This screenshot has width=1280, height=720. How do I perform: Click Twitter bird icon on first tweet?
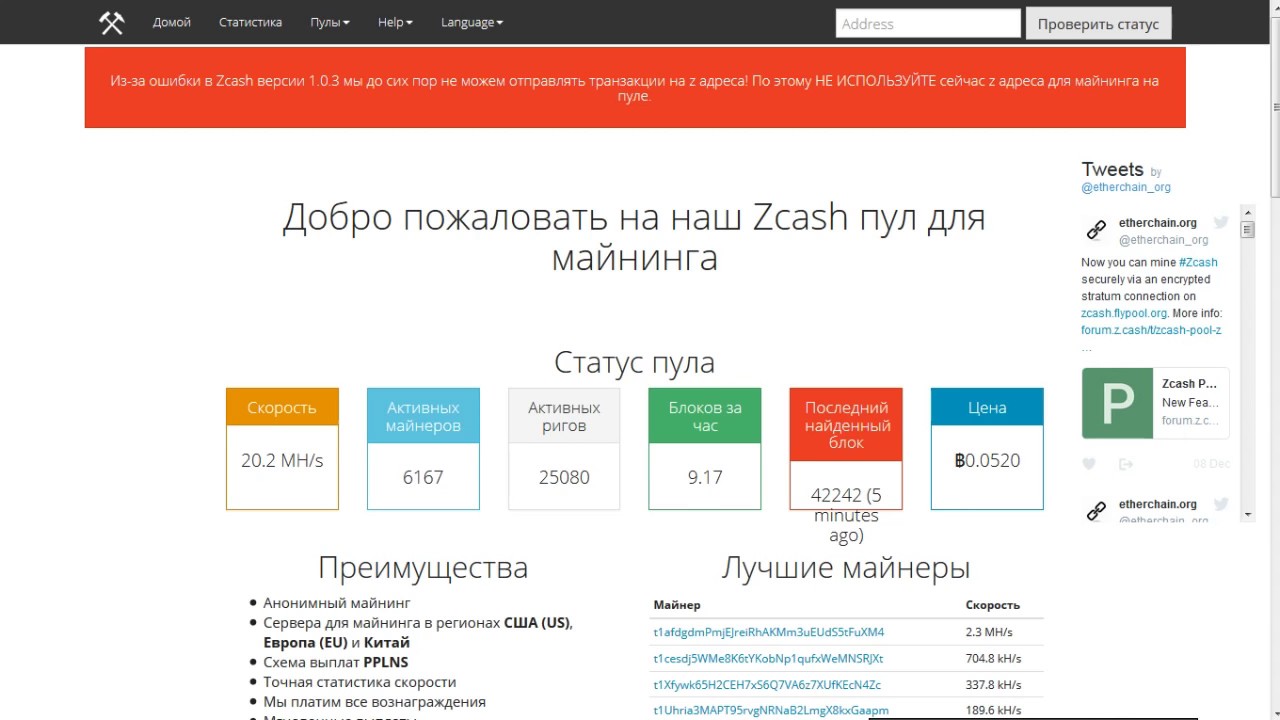1220,222
